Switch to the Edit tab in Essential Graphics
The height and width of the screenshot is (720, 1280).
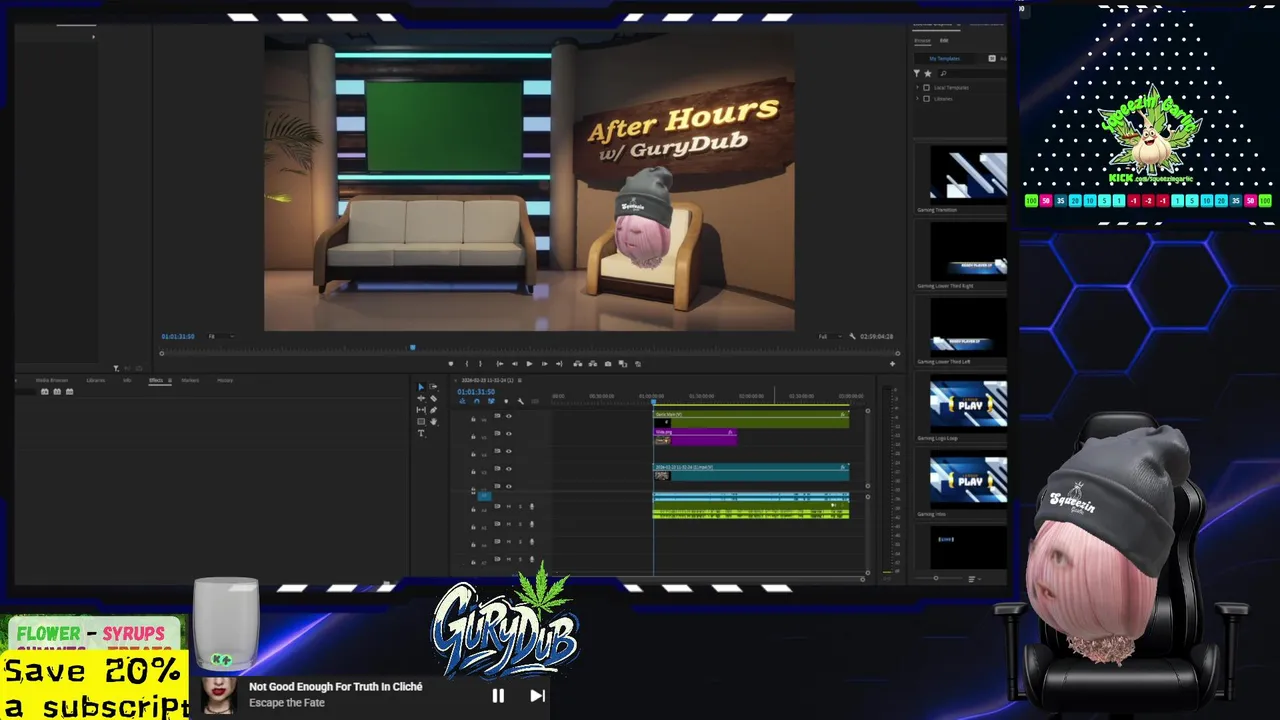point(944,40)
